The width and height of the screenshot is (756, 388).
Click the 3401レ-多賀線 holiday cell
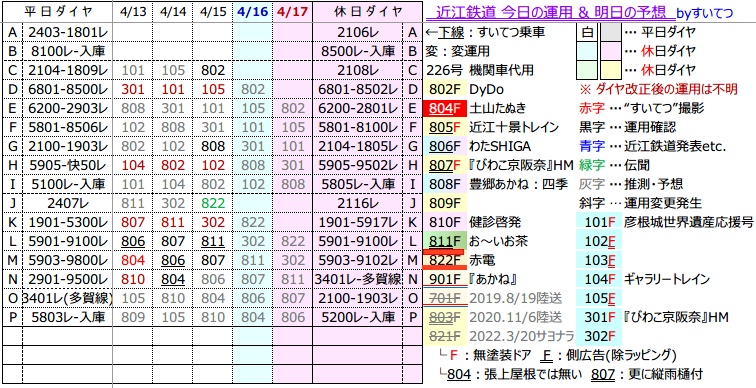click(357, 279)
